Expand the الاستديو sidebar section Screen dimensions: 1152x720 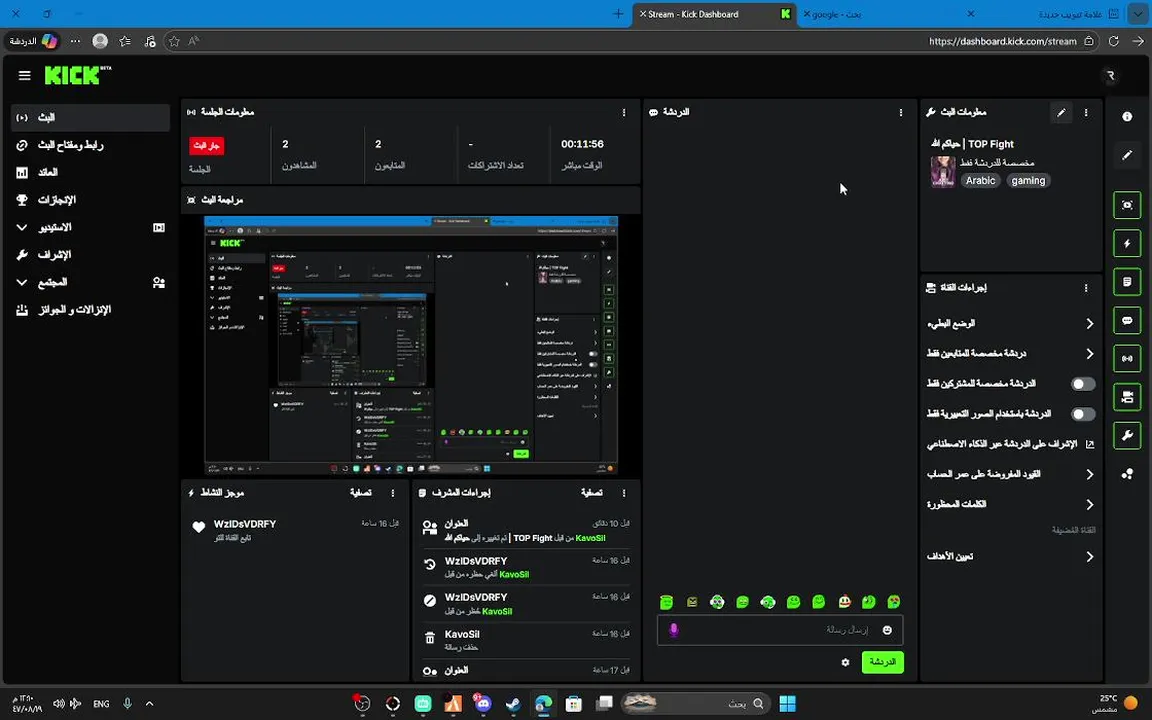point(90,228)
